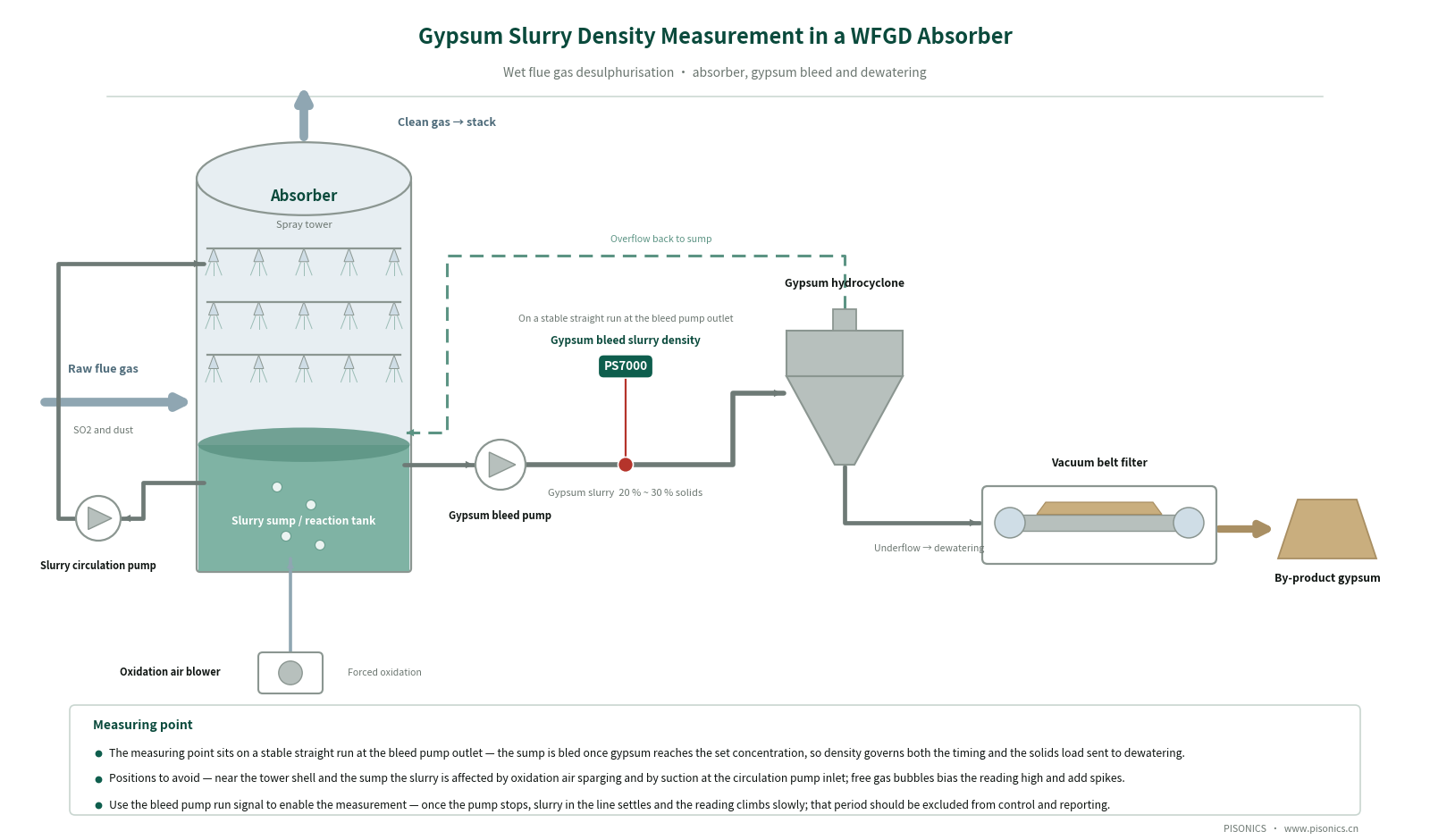This screenshot has height=840, width=1430.
Task: Click the Clean gas → stack label
Action: point(447,122)
